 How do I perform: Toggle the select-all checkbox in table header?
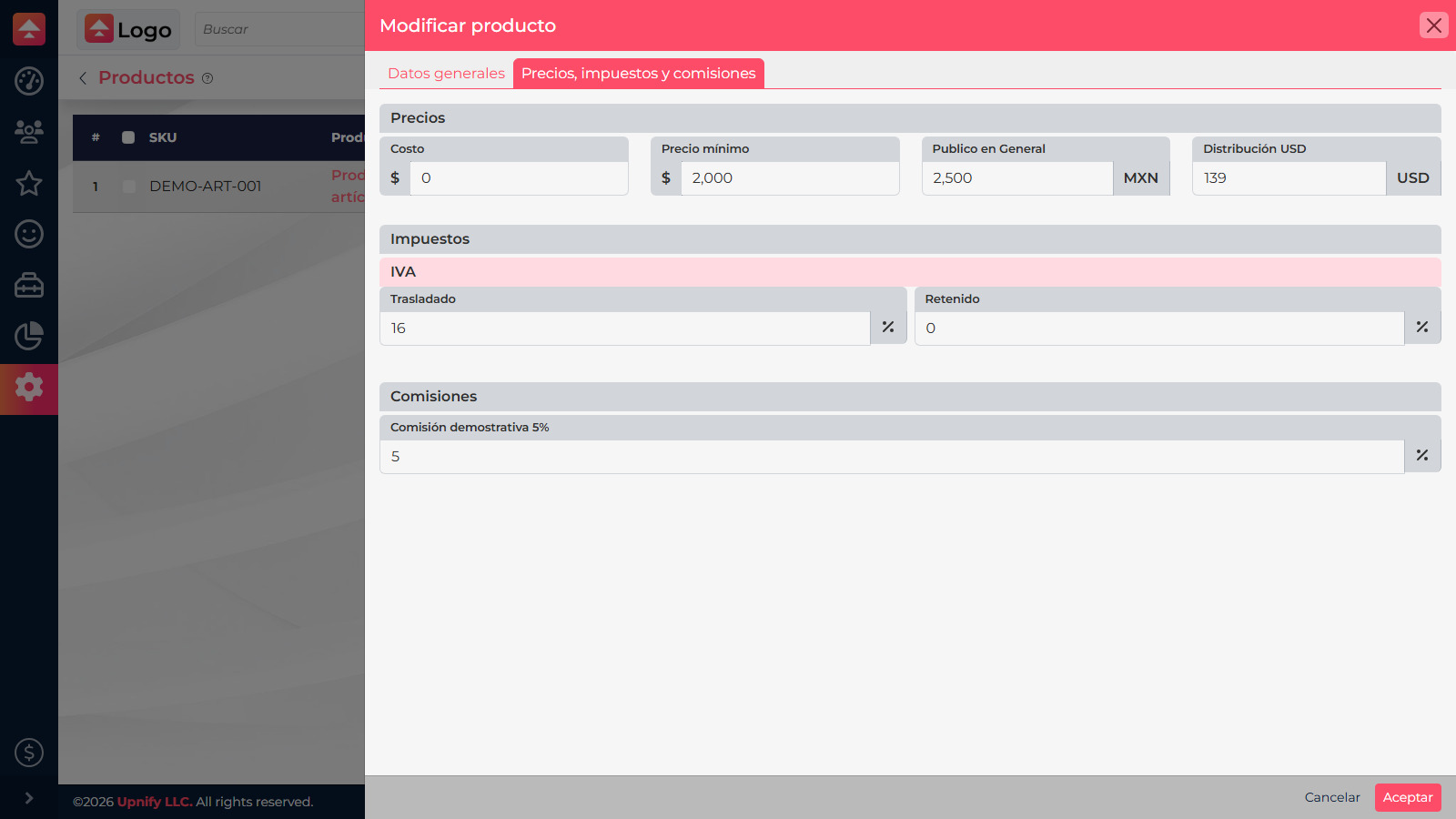pyautogui.click(x=128, y=137)
